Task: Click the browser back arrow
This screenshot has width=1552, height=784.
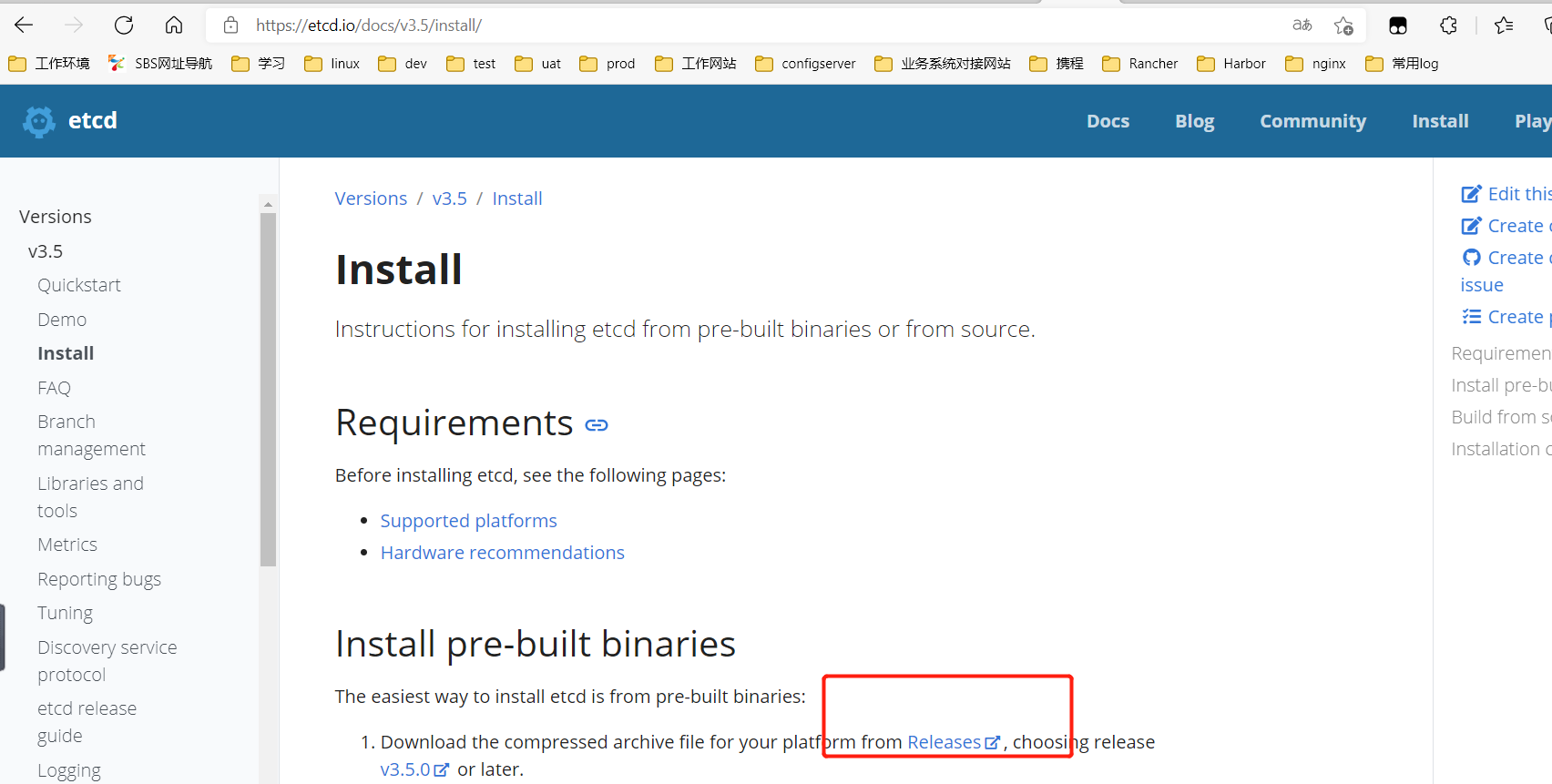Action: pyautogui.click(x=25, y=25)
